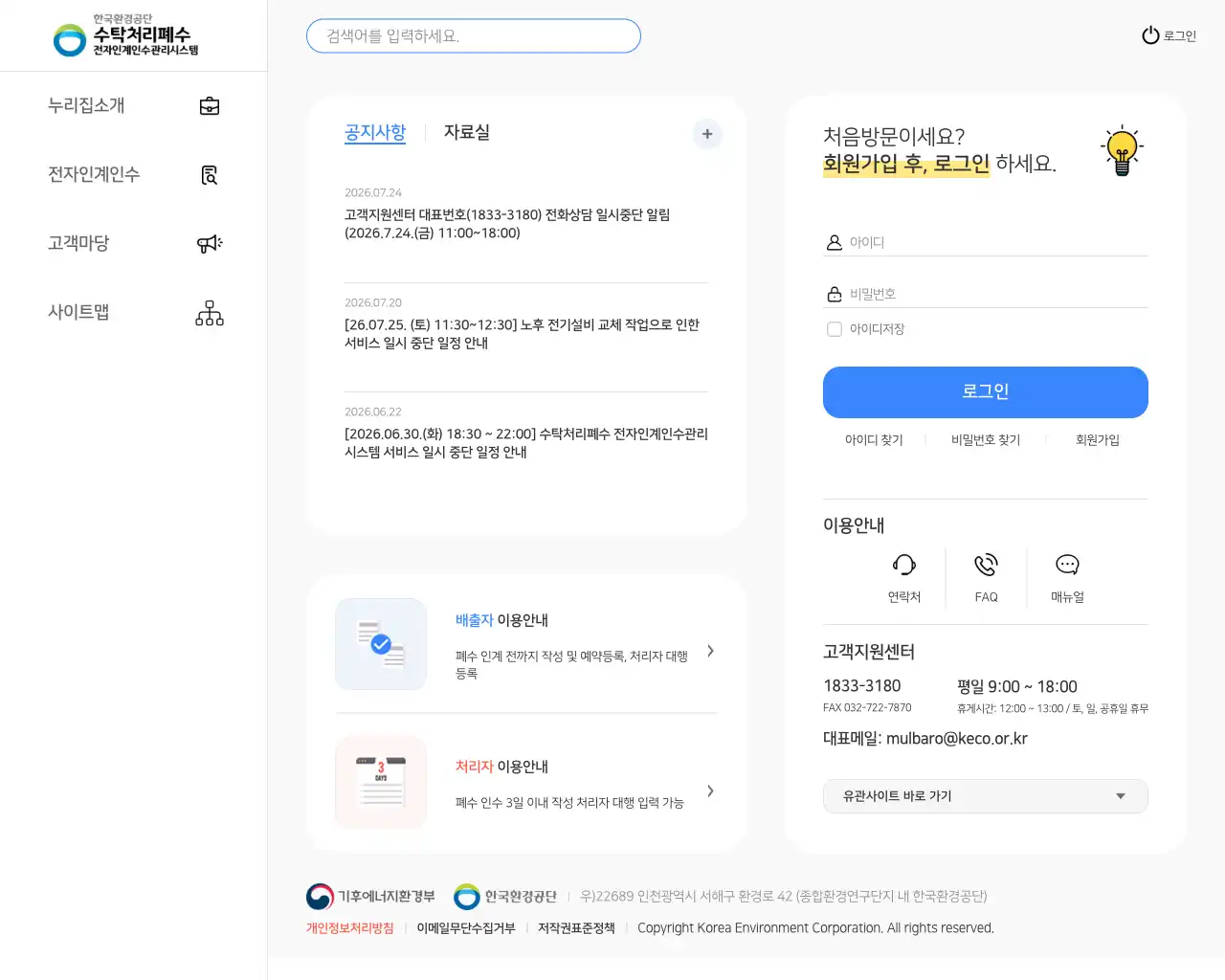The image size is (1225, 980).
Task: Open 처리자 이용안내 via its chevron arrow
Action: click(x=710, y=791)
